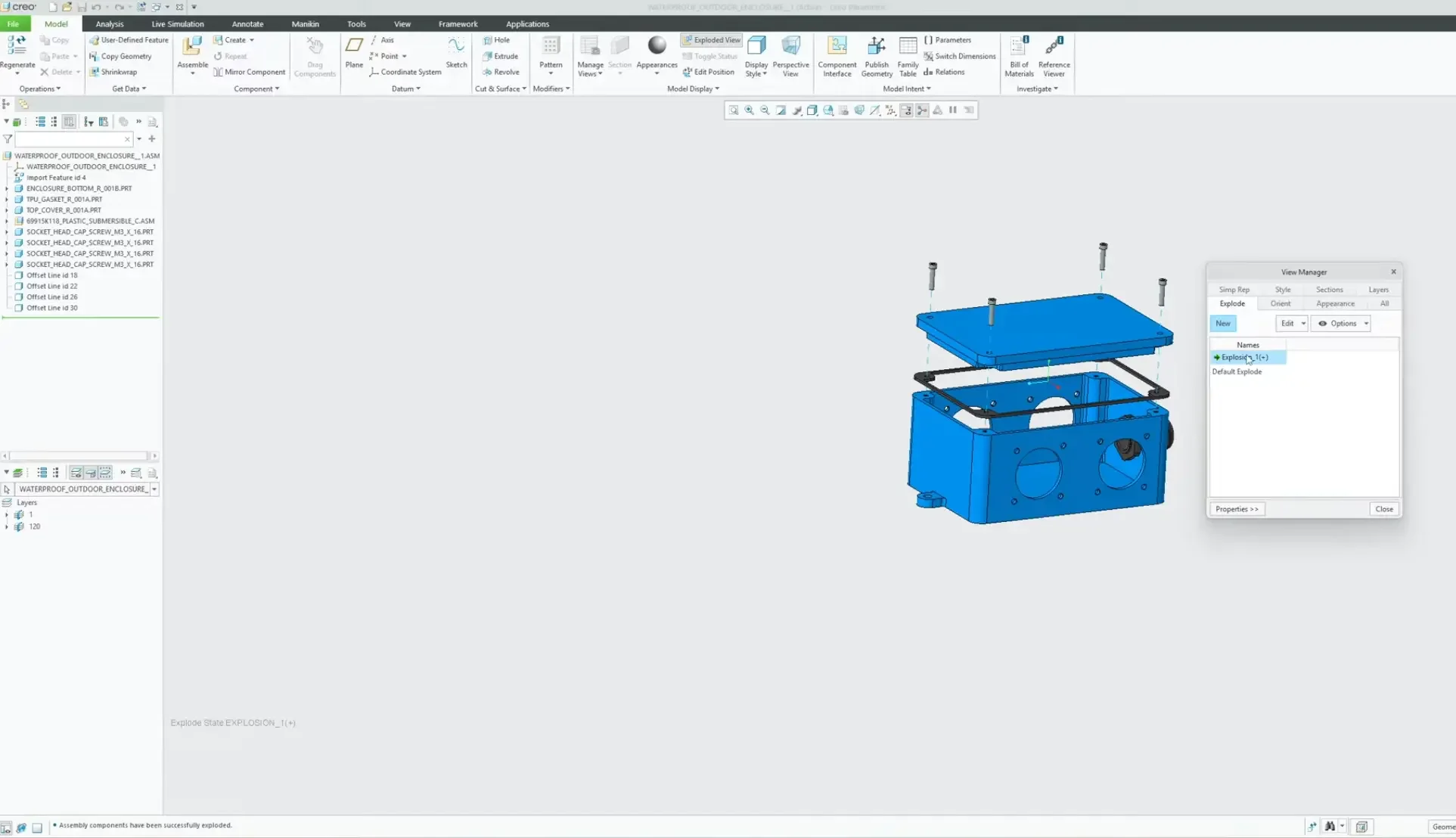The width and height of the screenshot is (1456, 838).
Task: Toggle the model tree columns display button
Action: pyautogui.click(x=69, y=122)
